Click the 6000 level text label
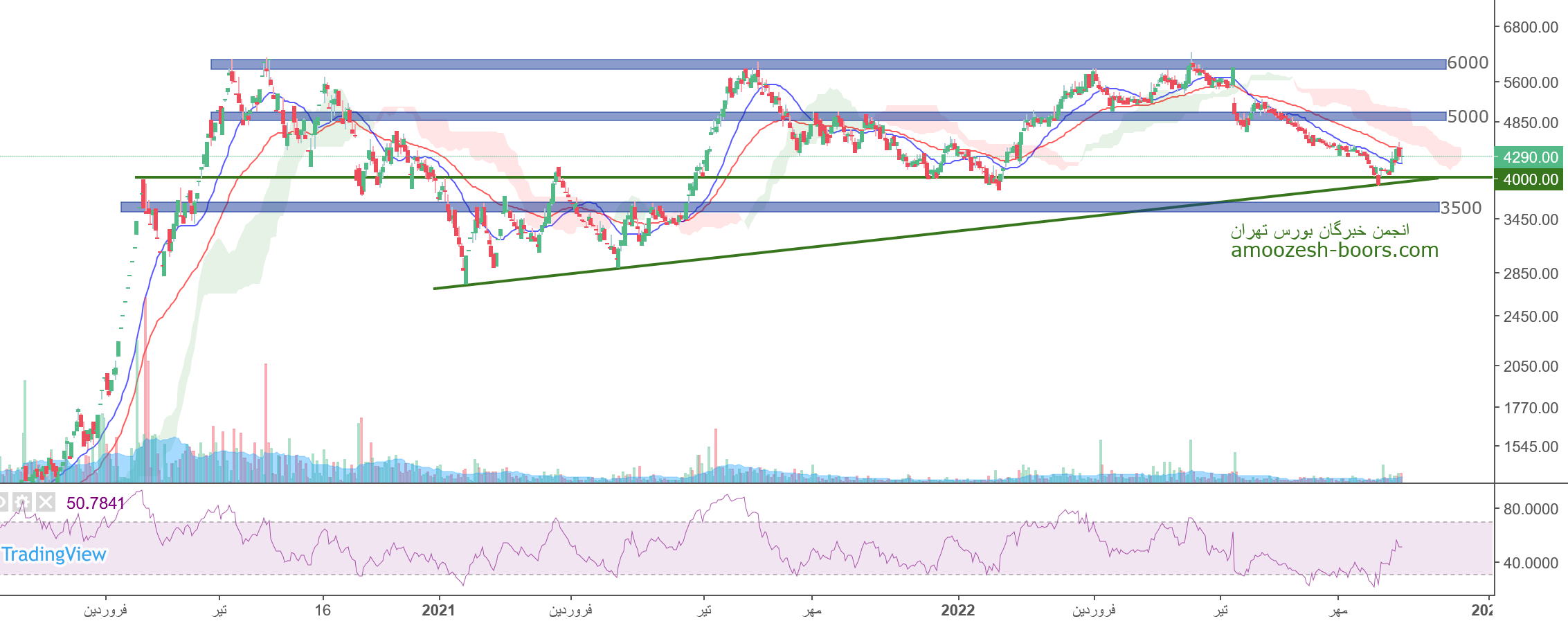This screenshot has width=1568, height=621. 1468,63
